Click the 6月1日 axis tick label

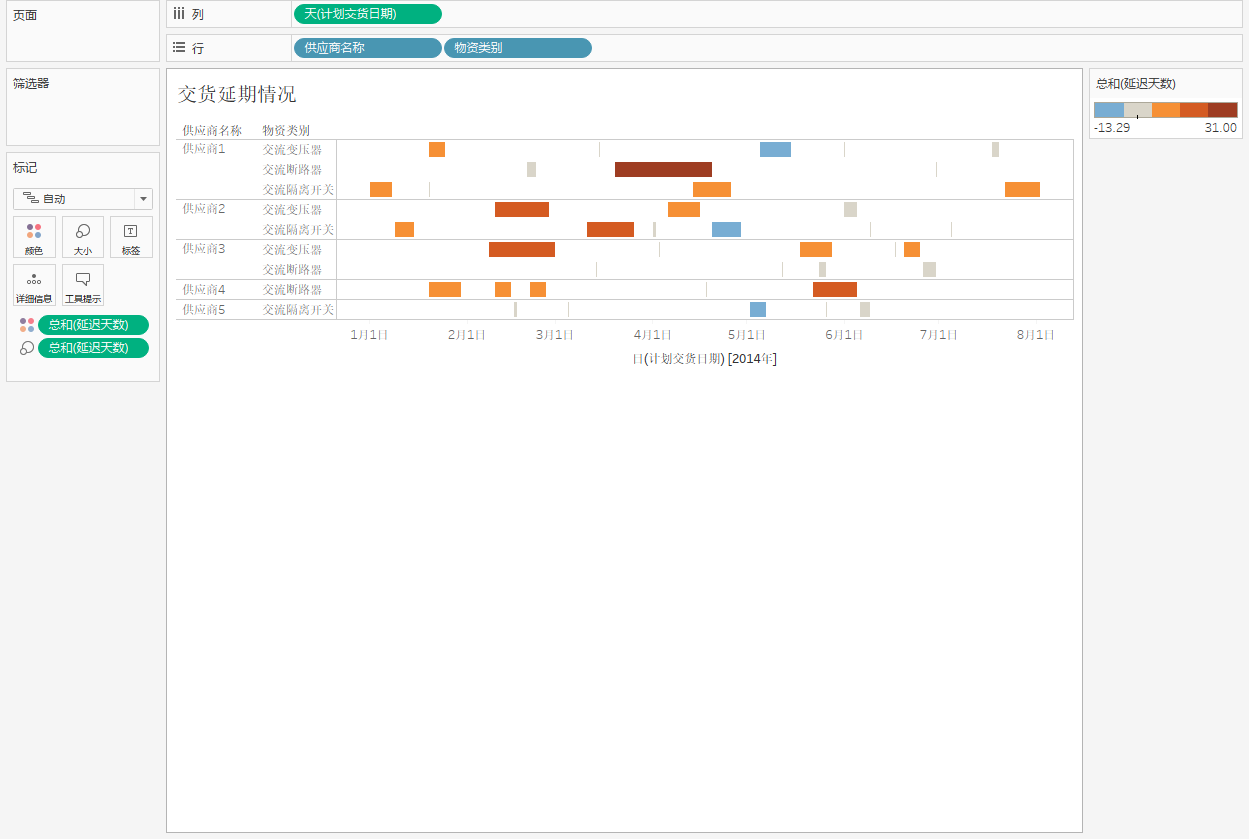844,335
